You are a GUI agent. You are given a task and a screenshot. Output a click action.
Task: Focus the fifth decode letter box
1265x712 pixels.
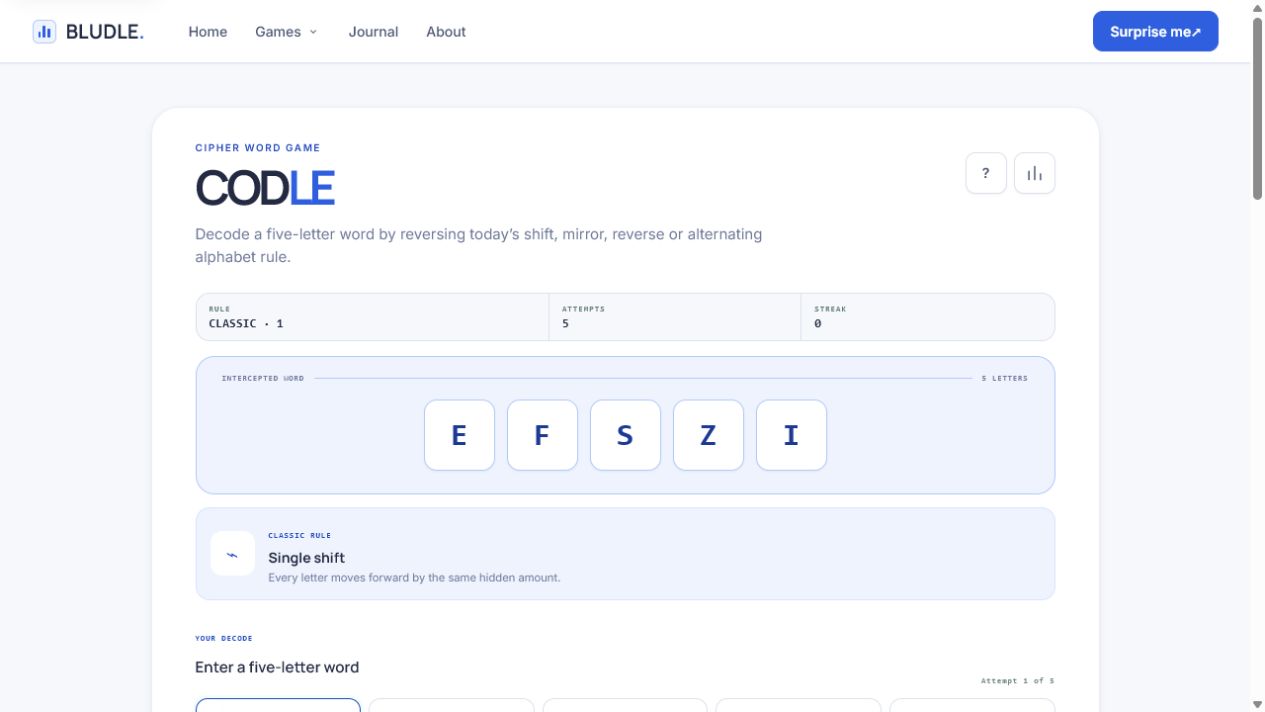tap(972, 705)
